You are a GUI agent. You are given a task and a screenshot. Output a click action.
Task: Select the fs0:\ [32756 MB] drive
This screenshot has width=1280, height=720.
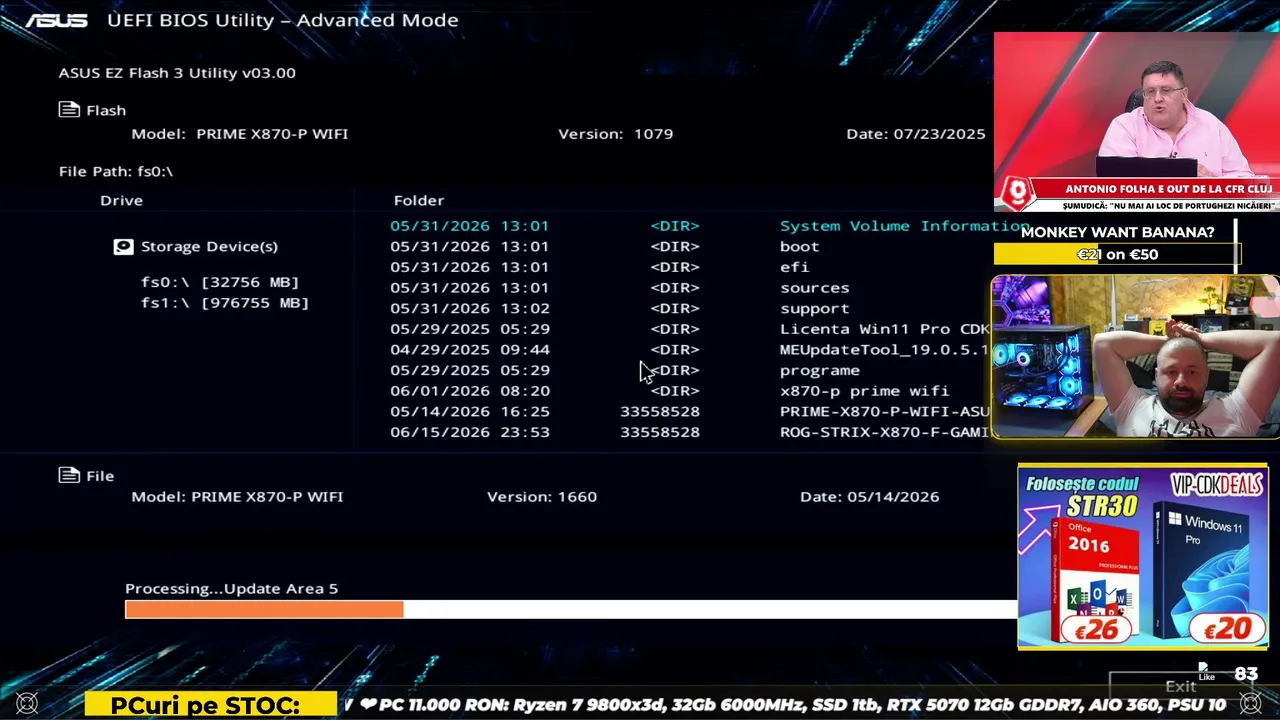[x=220, y=282]
